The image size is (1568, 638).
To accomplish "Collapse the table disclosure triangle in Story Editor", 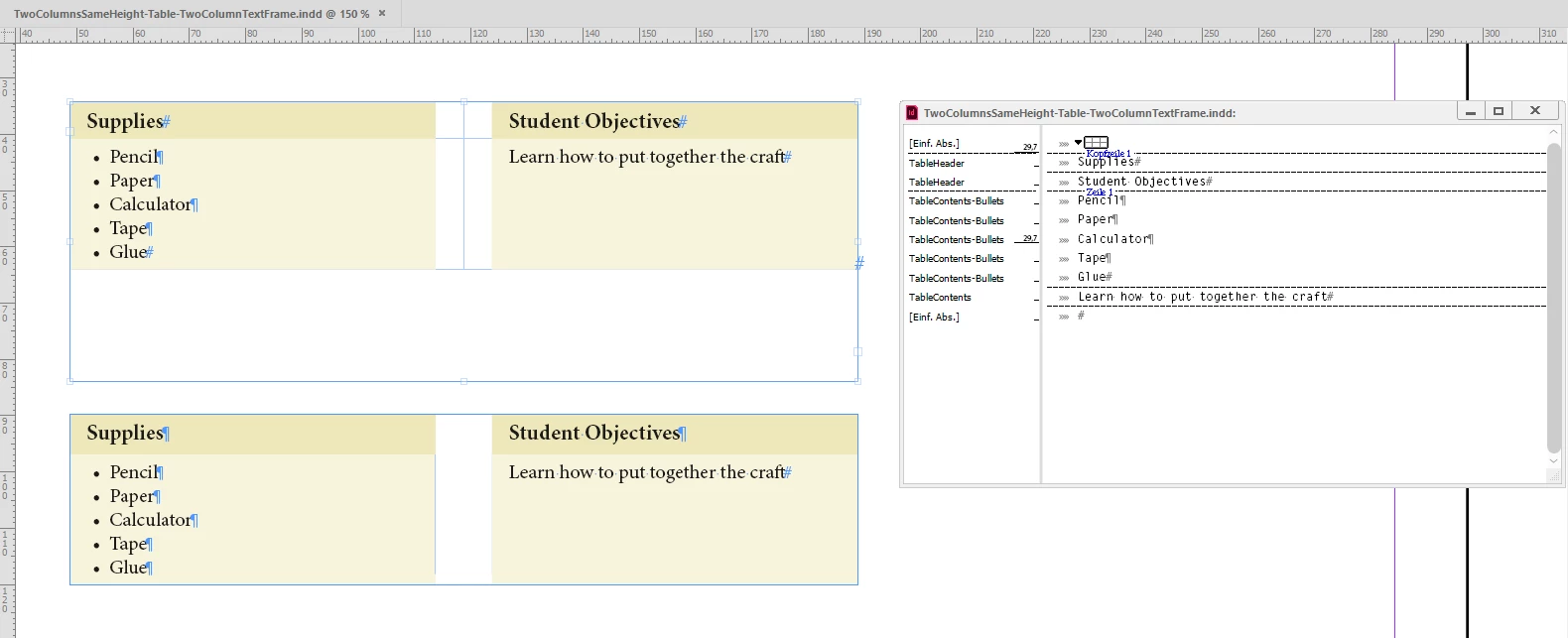I will pos(1078,143).
